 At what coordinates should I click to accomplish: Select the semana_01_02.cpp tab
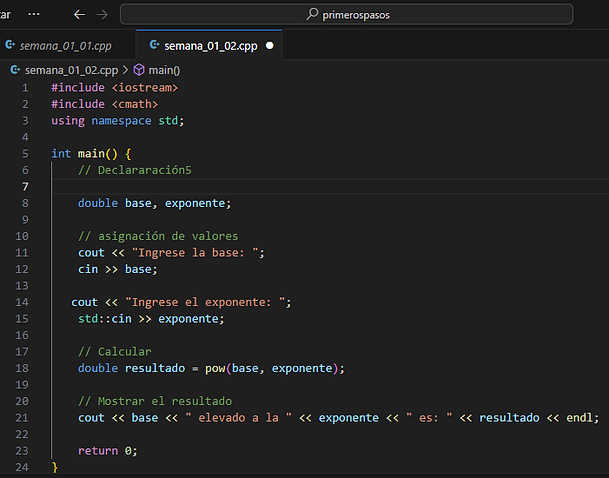click(x=211, y=46)
